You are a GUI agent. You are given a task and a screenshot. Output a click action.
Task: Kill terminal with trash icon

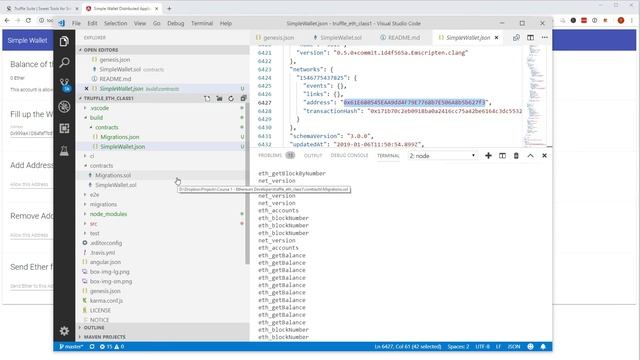(x=516, y=156)
